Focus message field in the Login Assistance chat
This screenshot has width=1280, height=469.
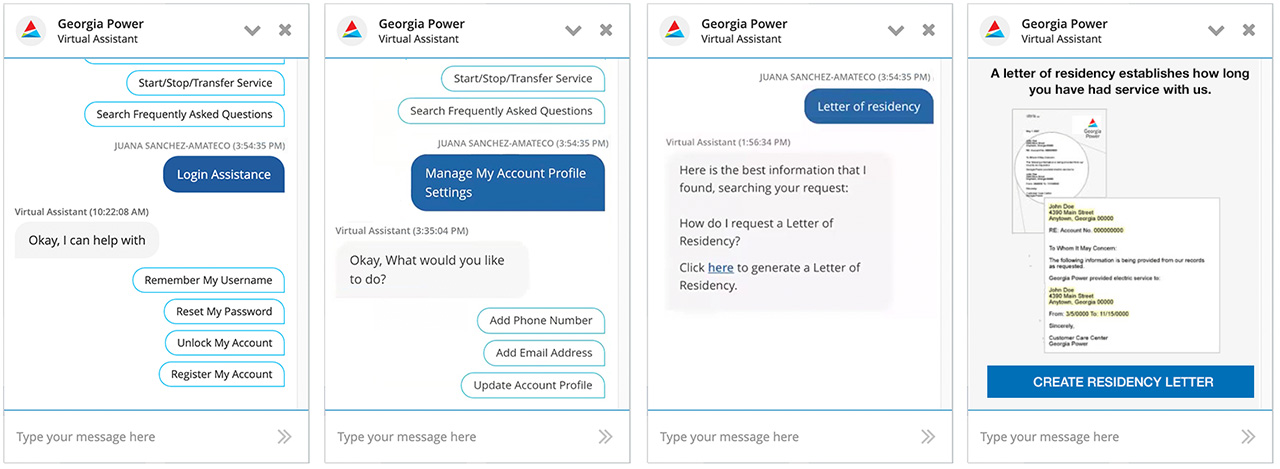[140, 437]
